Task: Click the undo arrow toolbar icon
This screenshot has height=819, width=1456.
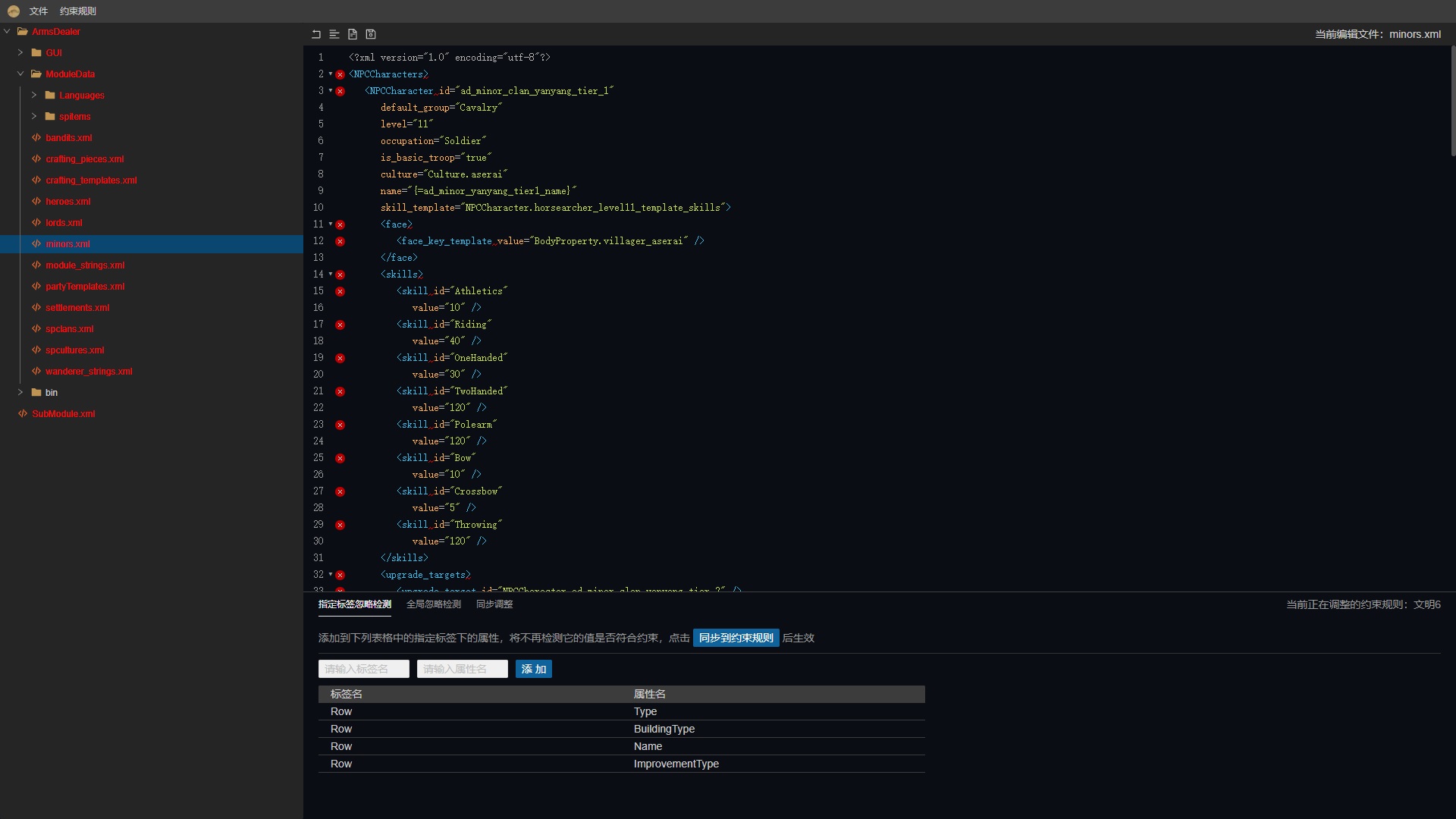Action: [316, 34]
